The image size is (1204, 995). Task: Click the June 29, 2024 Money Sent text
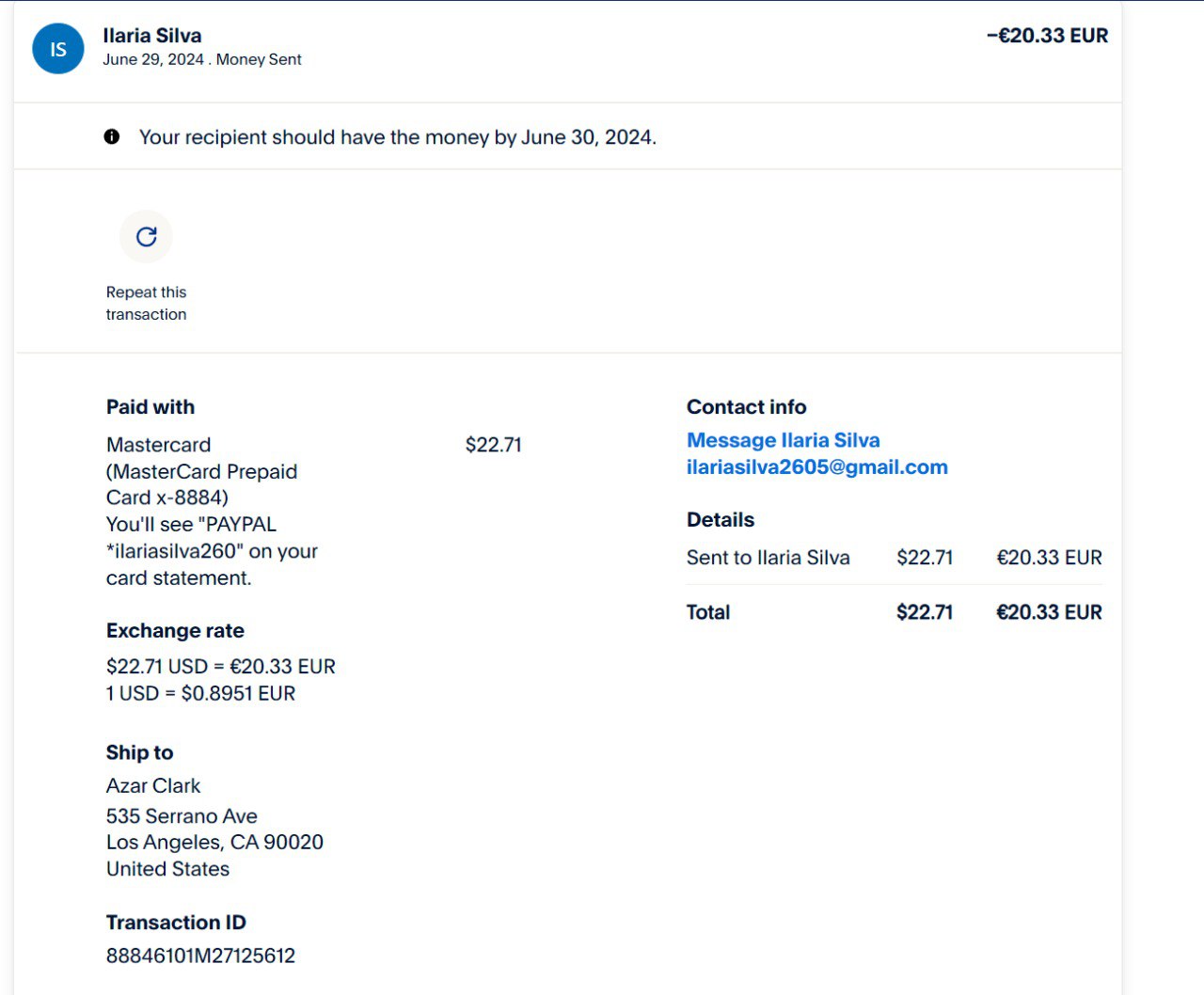tap(201, 59)
